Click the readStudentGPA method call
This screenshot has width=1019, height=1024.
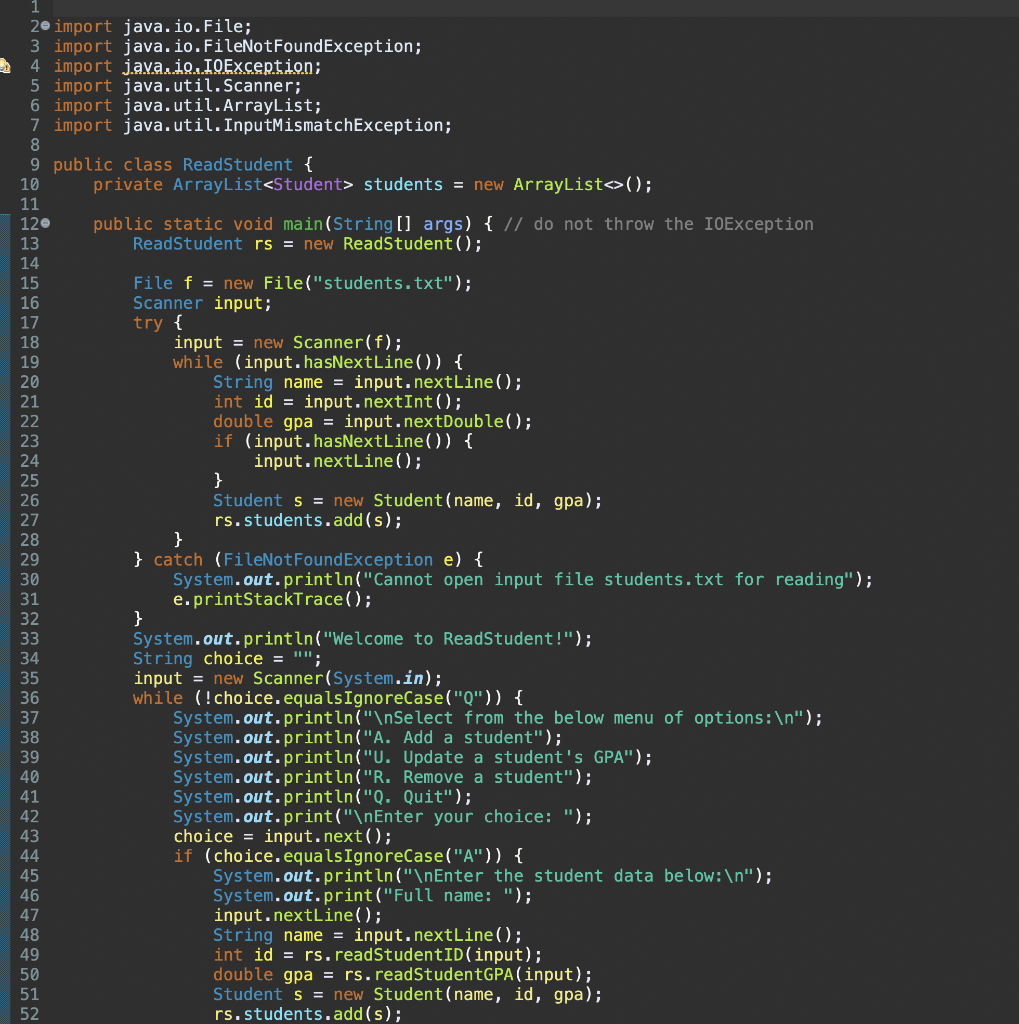tap(443, 974)
